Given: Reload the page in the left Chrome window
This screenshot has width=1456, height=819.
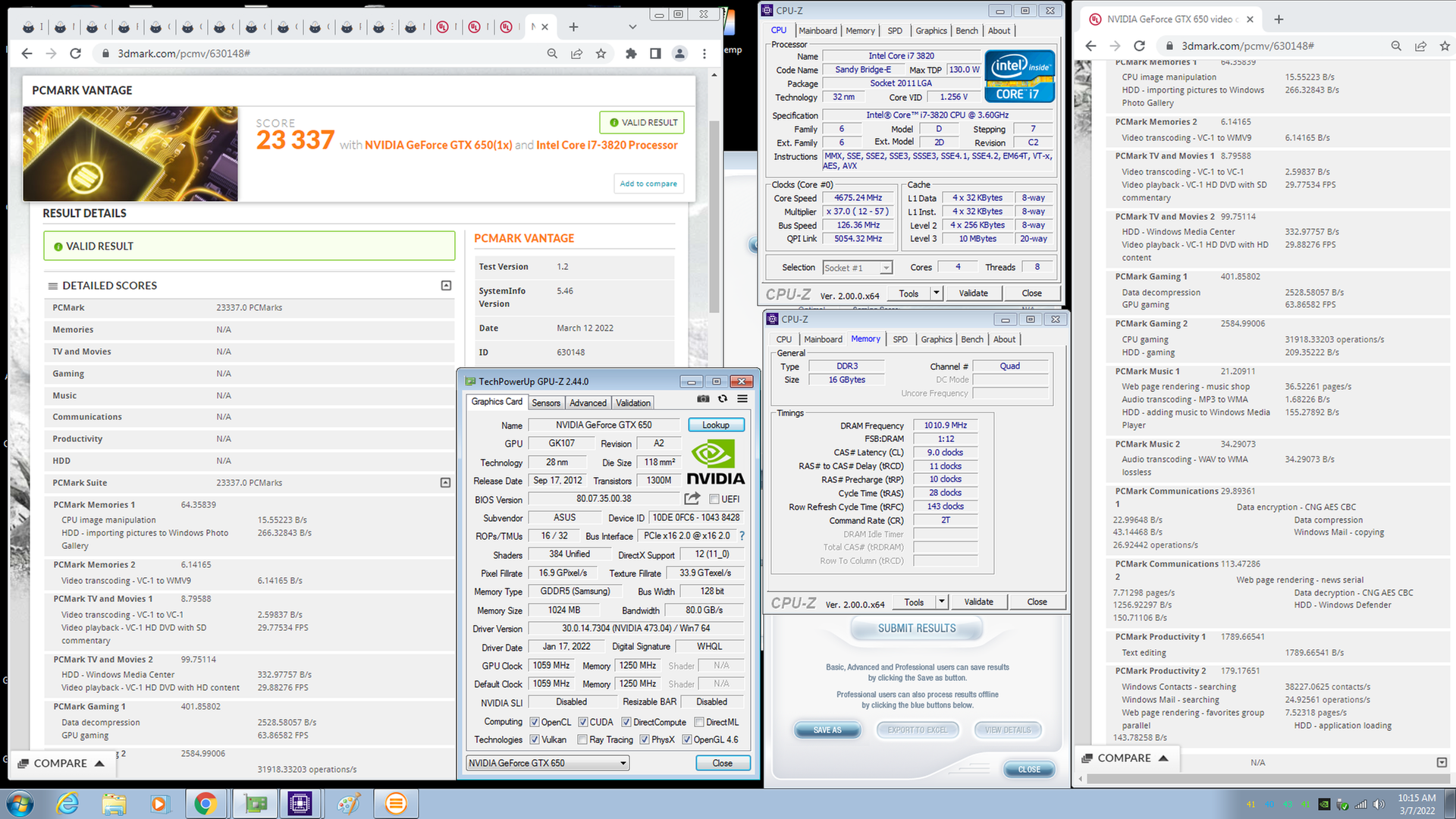Looking at the screenshot, I should (75, 53).
